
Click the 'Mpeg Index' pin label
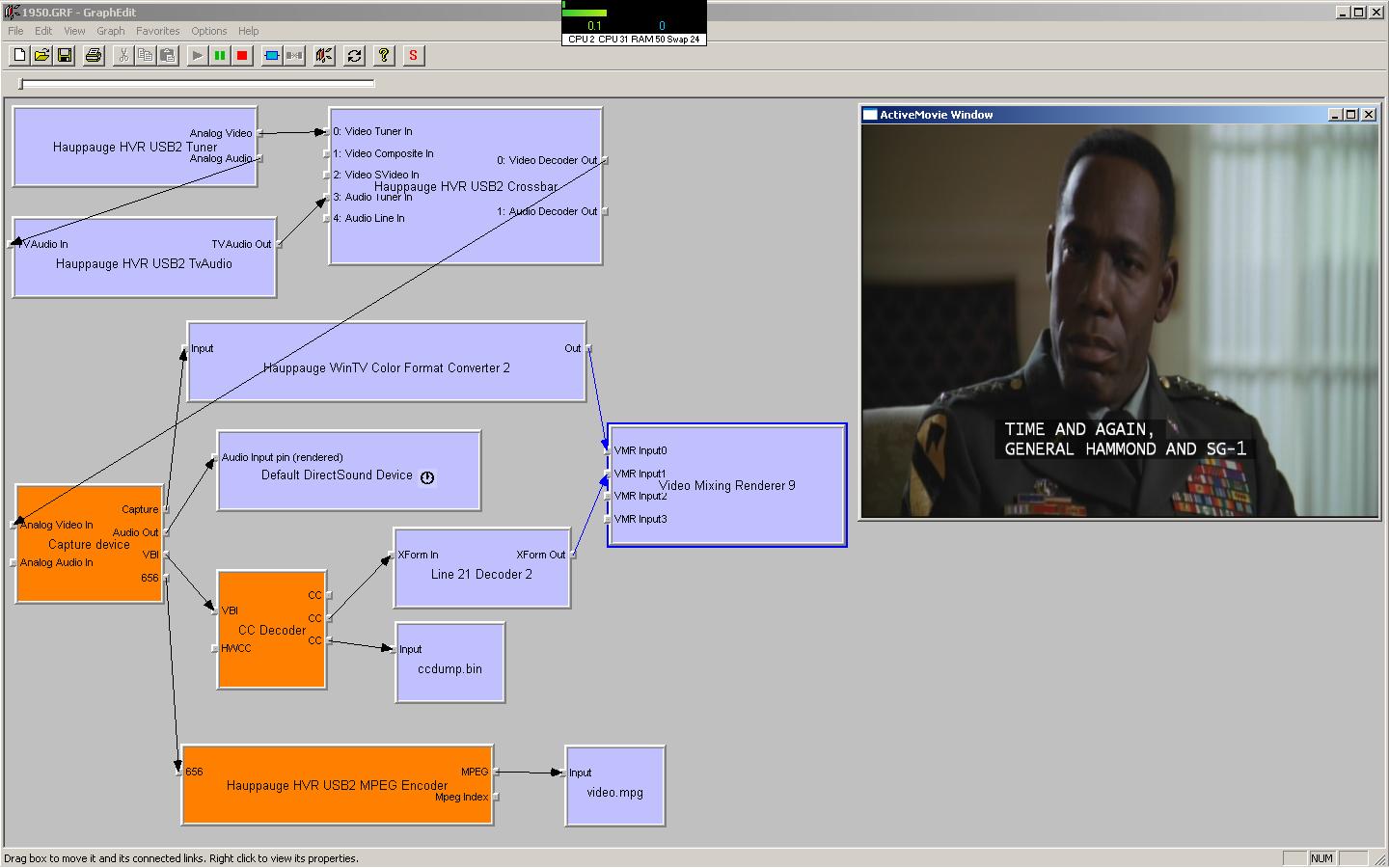[462, 797]
